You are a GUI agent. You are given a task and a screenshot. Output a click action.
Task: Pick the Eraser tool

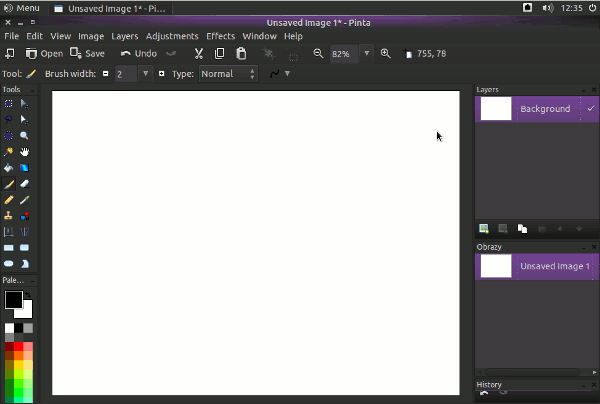(x=25, y=184)
